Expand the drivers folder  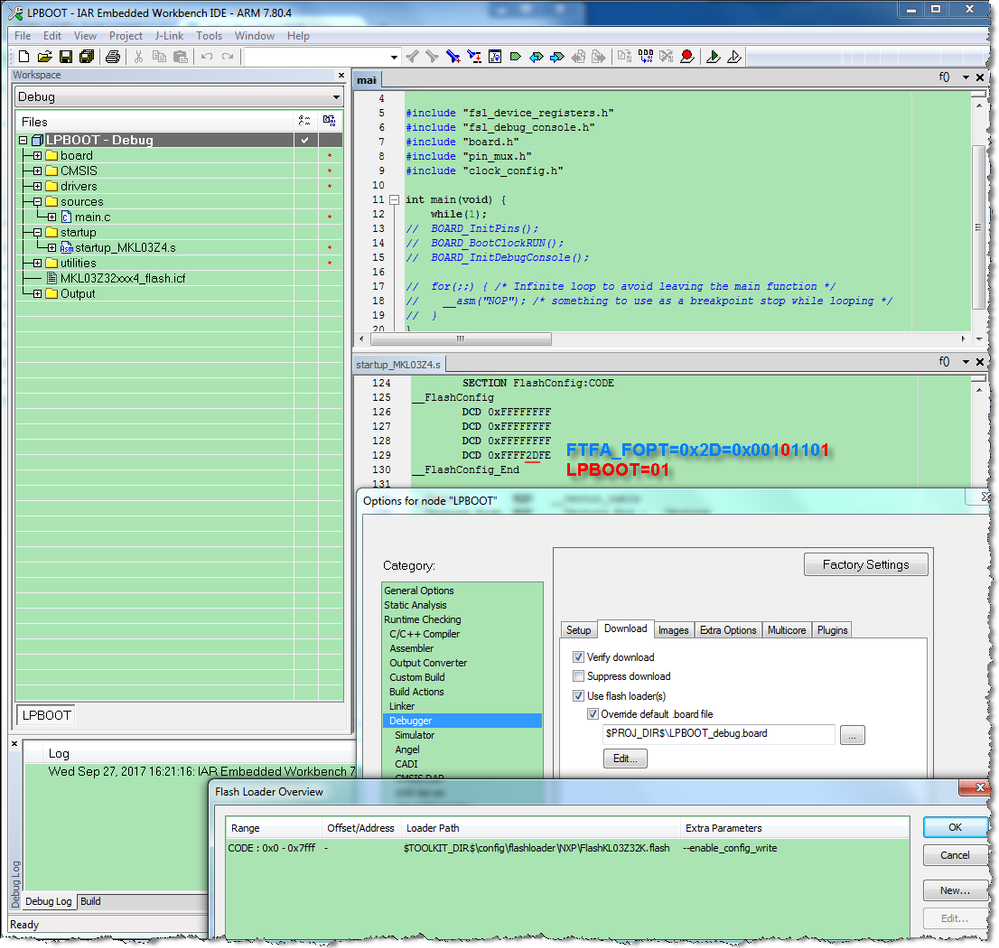[37, 186]
